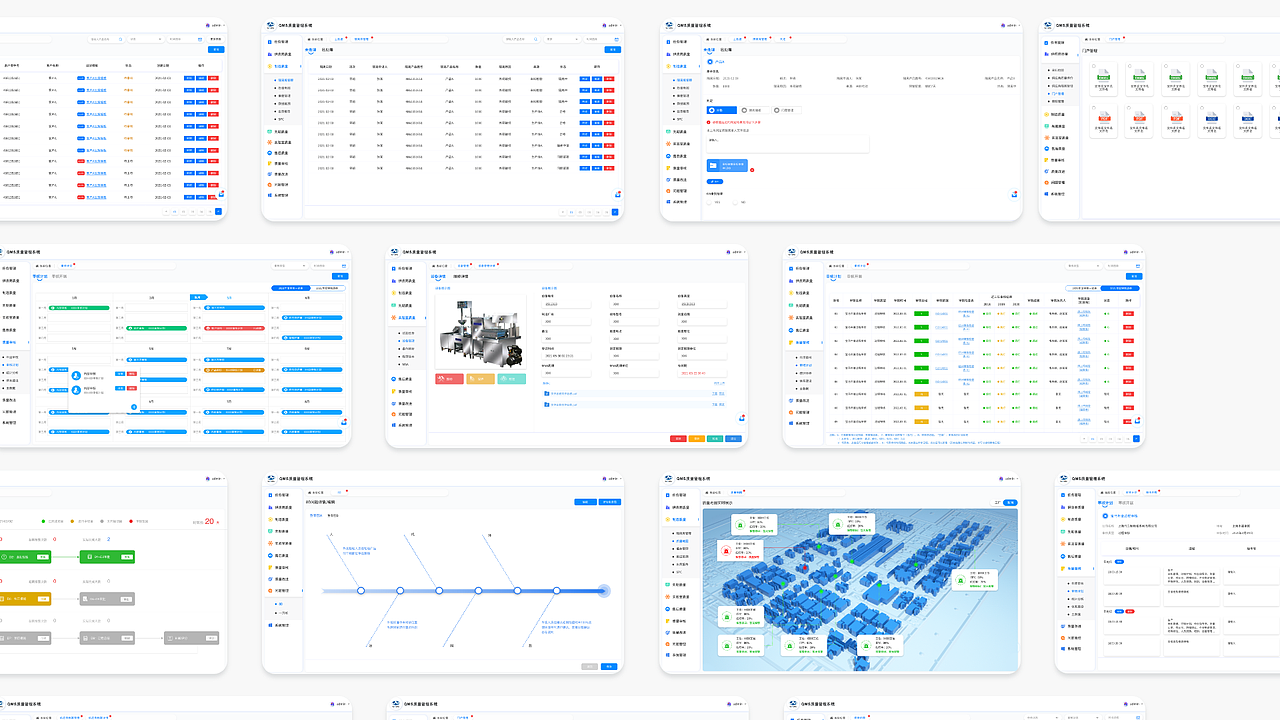Screen dimensions: 1280x720
Task: Choose the YES radio in the form window
Action: (x=709, y=202)
